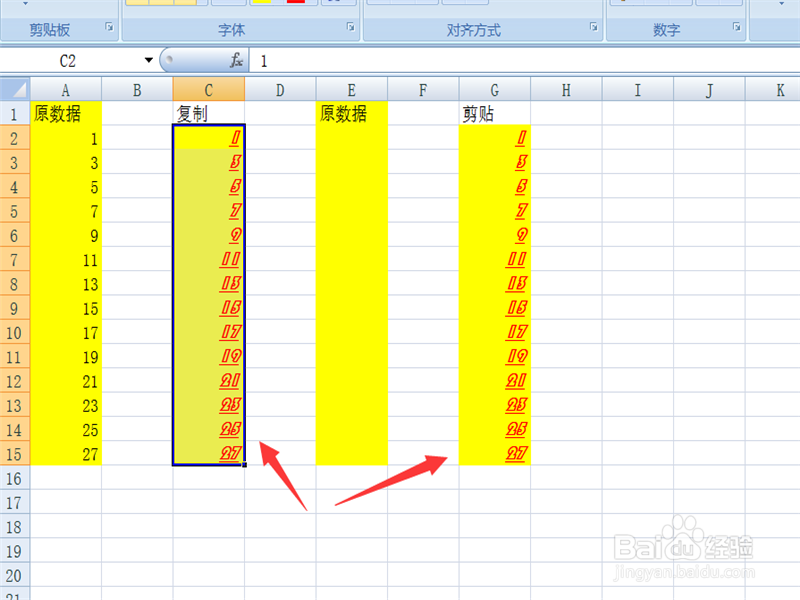Select row 8 header
Screen dimensions: 800x600
[x=15, y=284]
